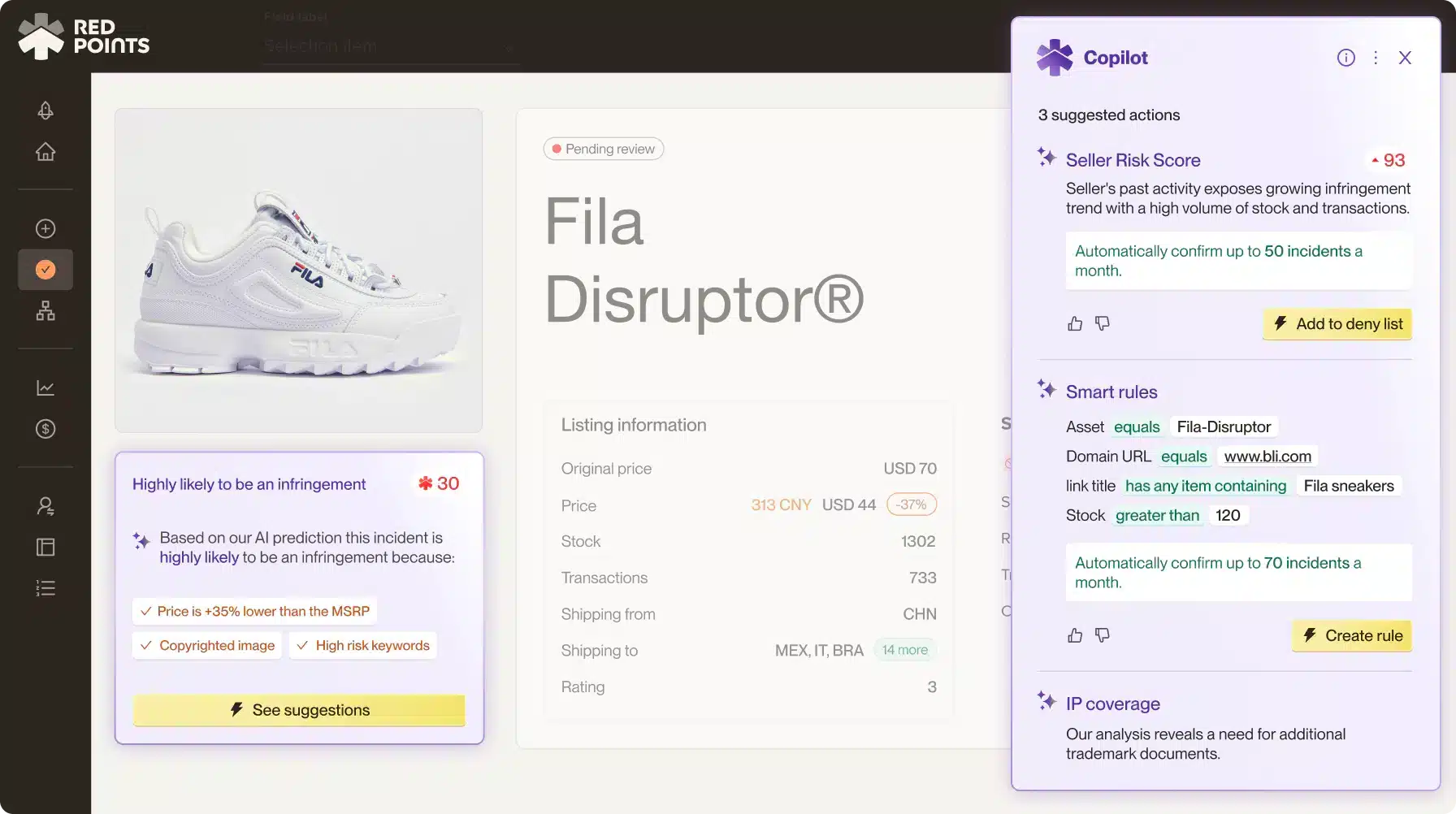
Task: Close the Copilot panel
Action: (1405, 58)
